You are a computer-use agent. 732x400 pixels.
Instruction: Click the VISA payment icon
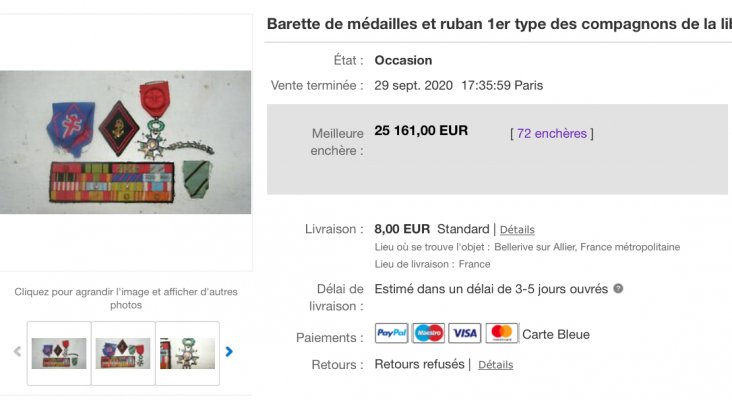[465, 333]
